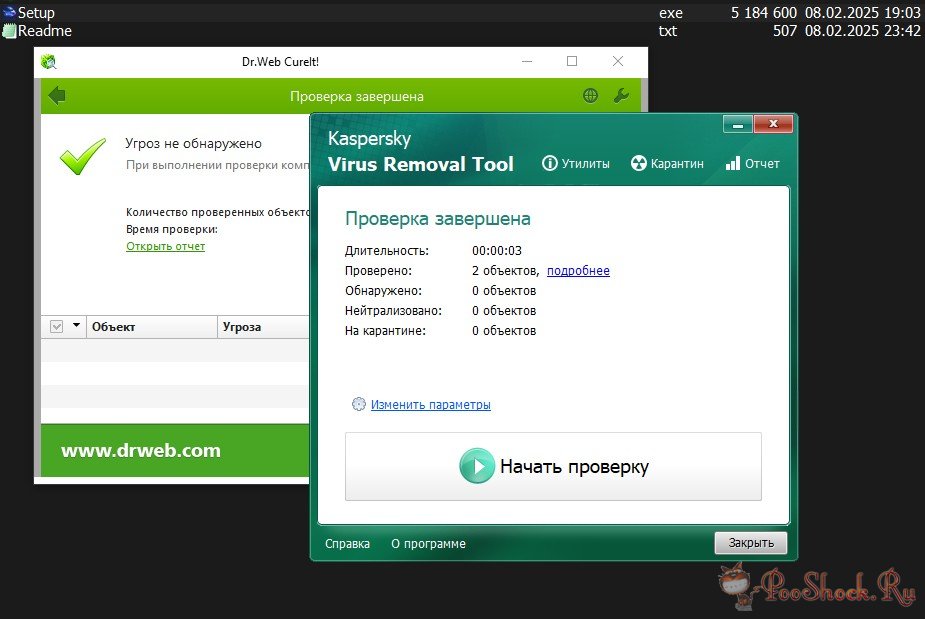Viewport: 925px width, 619px height.
Task: Open the Изменить параметры link
Action: point(431,405)
